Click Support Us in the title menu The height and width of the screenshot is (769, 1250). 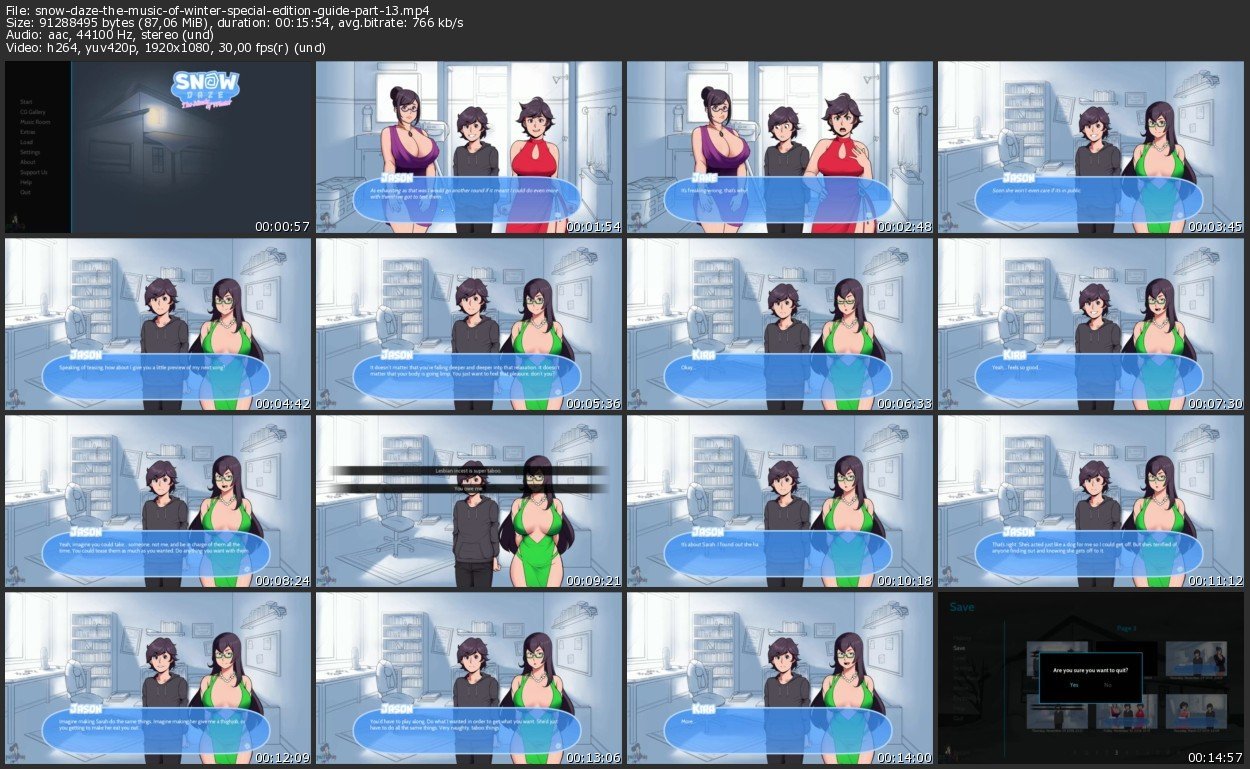33,172
